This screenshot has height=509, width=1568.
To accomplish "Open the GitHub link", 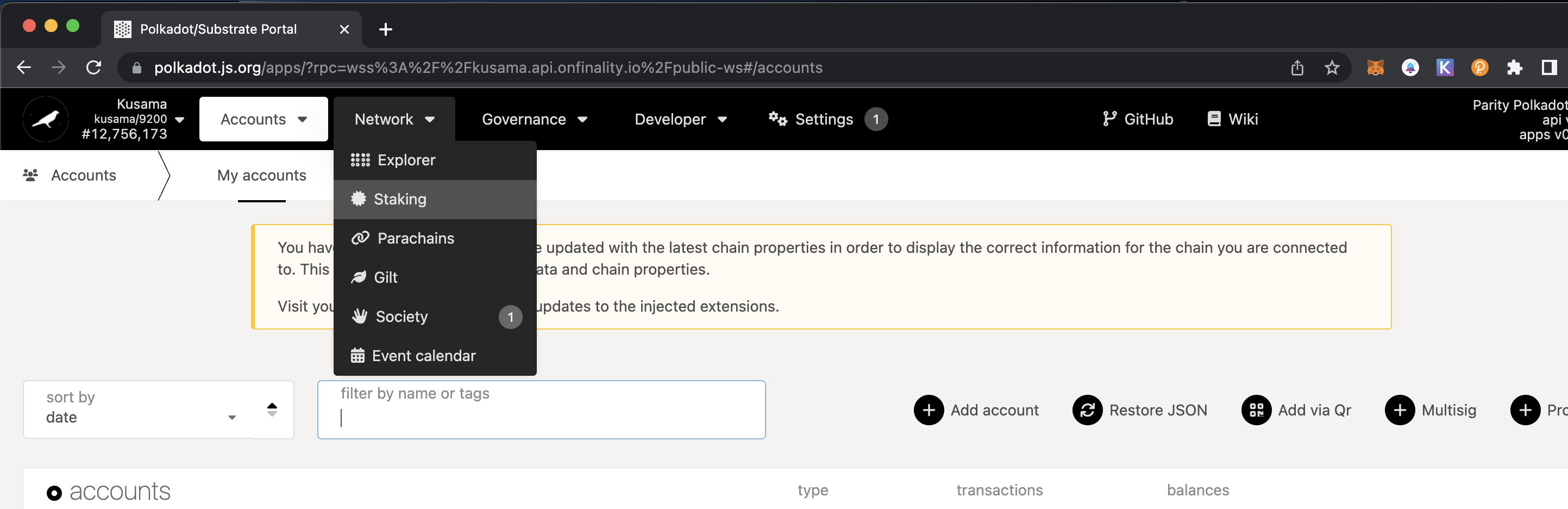I will [x=1138, y=120].
